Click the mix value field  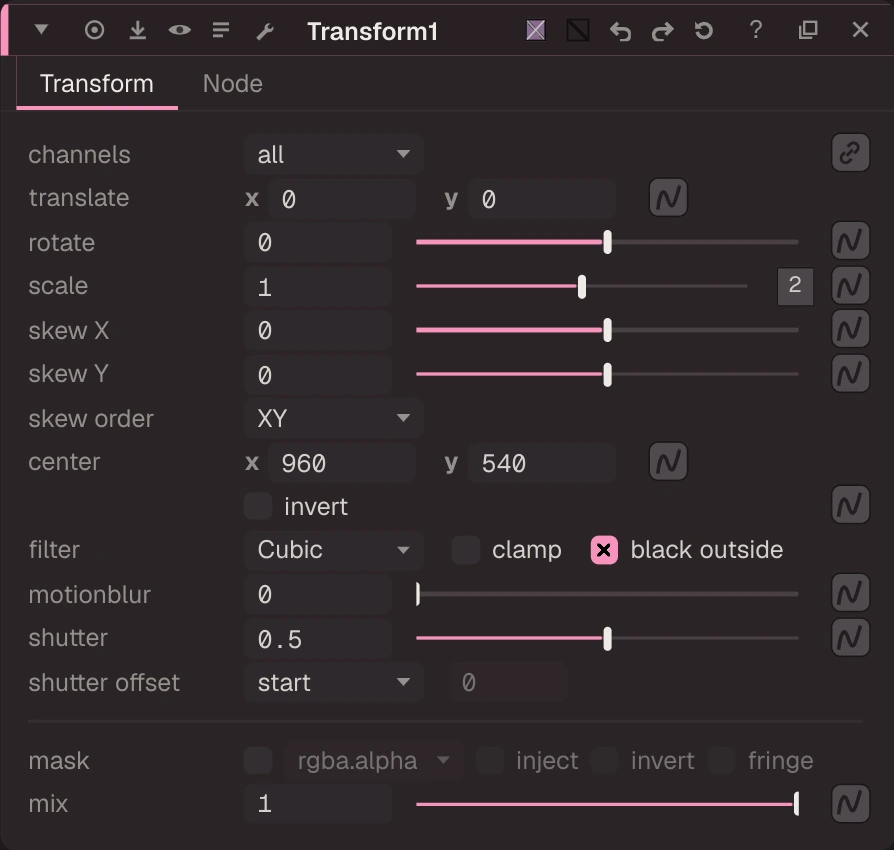click(318, 804)
